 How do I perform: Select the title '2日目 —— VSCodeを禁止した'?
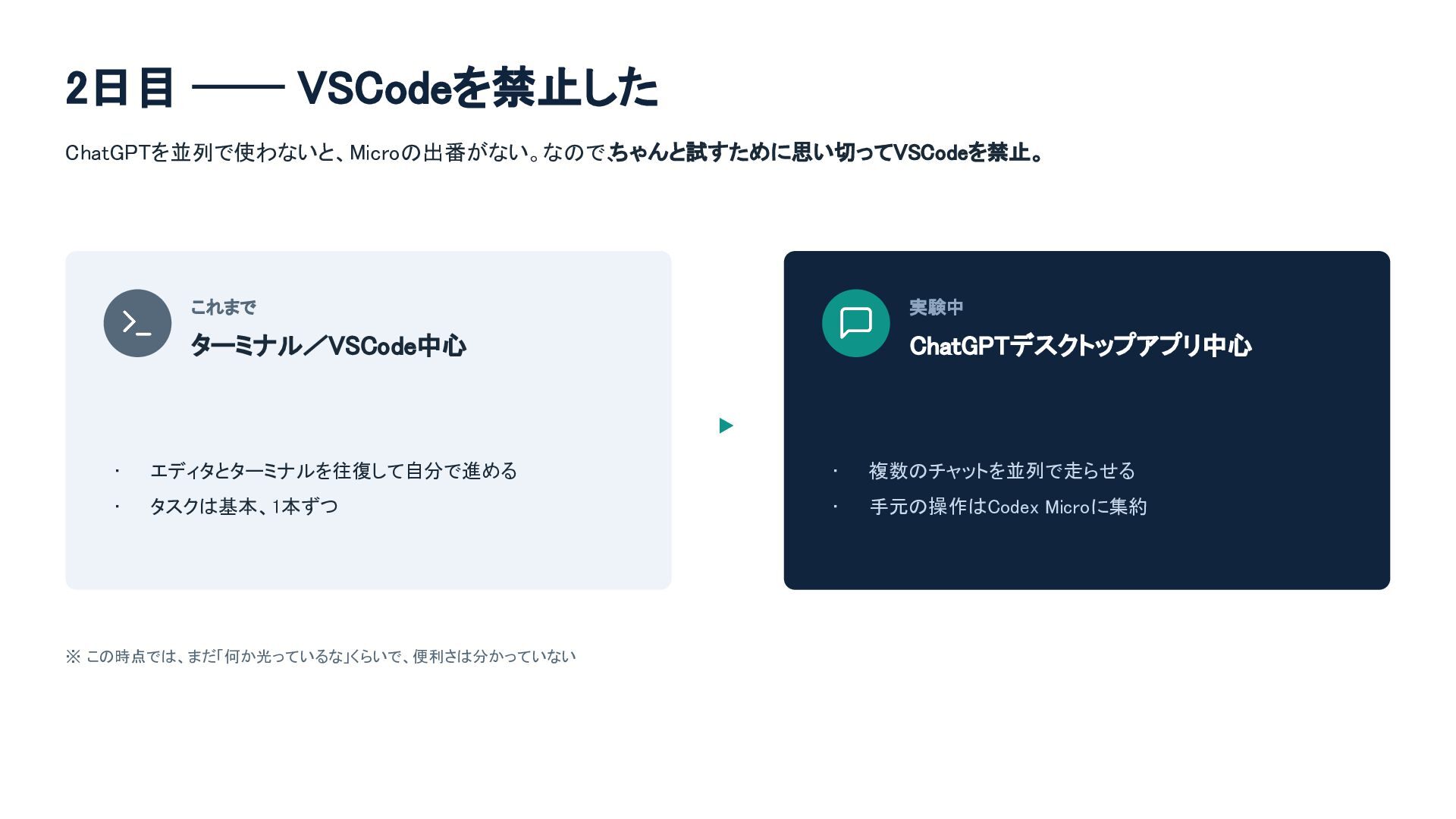(x=362, y=88)
